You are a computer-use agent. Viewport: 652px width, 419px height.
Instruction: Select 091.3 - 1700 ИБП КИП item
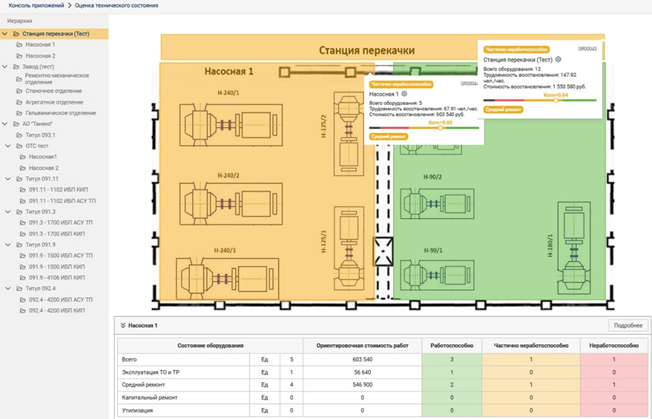point(57,234)
